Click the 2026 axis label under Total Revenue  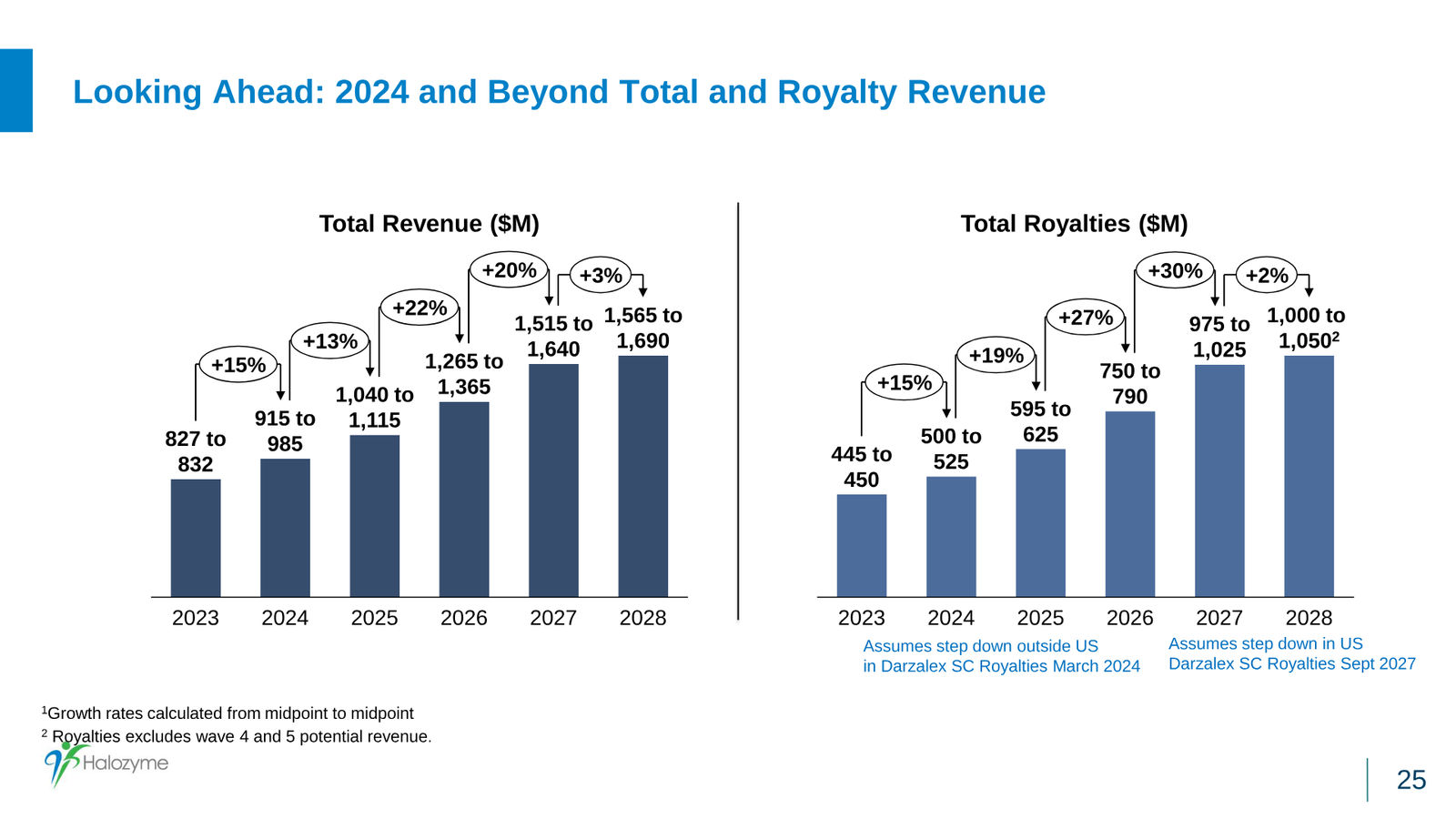point(464,618)
